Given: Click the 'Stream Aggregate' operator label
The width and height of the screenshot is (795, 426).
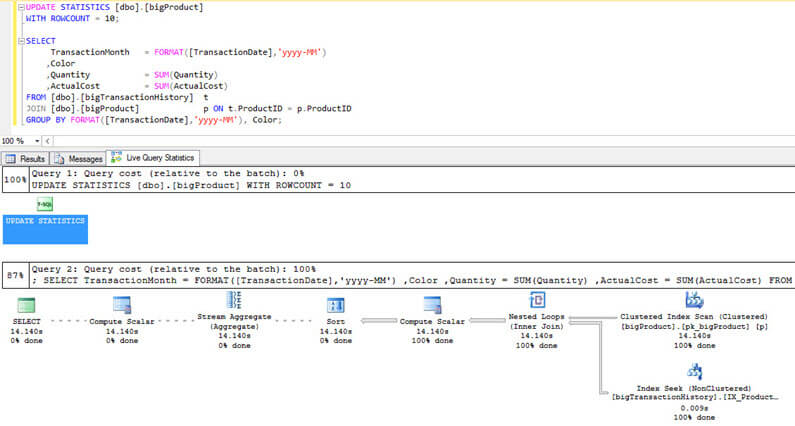Looking at the screenshot, I should (234, 316).
